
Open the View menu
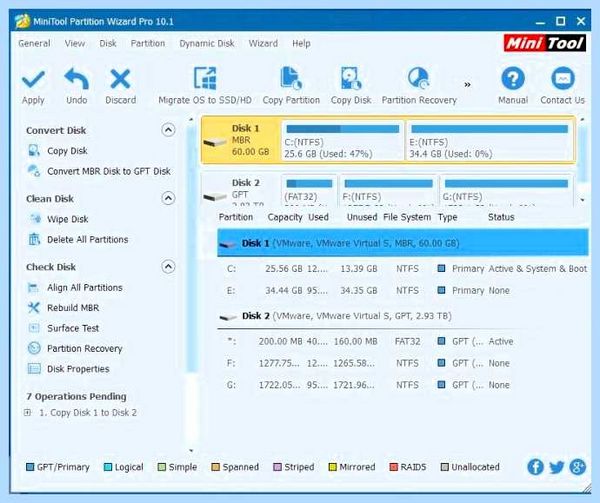tap(75, 43)
